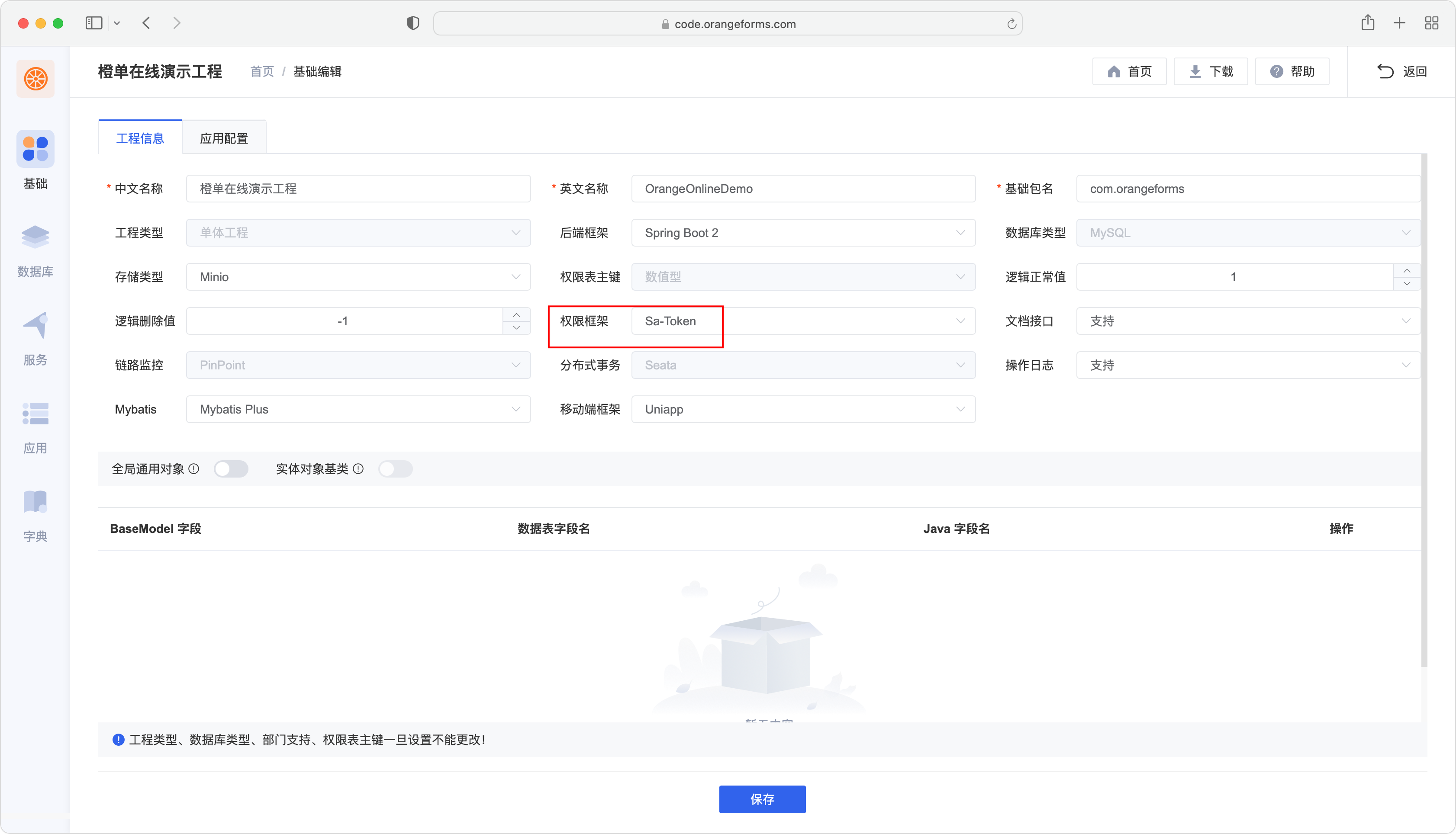Click the 字典 sidebar icon
1456x834 pixels.
[x=36, y=515]
